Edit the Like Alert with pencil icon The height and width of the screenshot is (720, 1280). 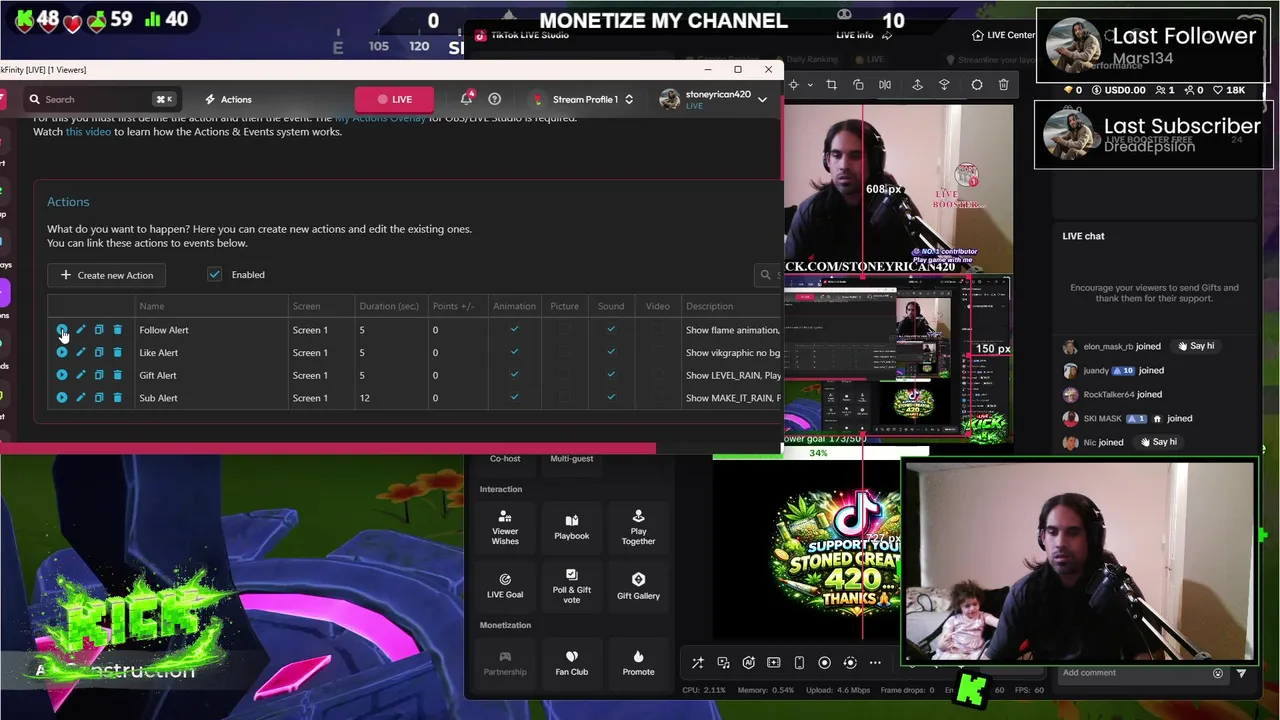pos(81,352)
